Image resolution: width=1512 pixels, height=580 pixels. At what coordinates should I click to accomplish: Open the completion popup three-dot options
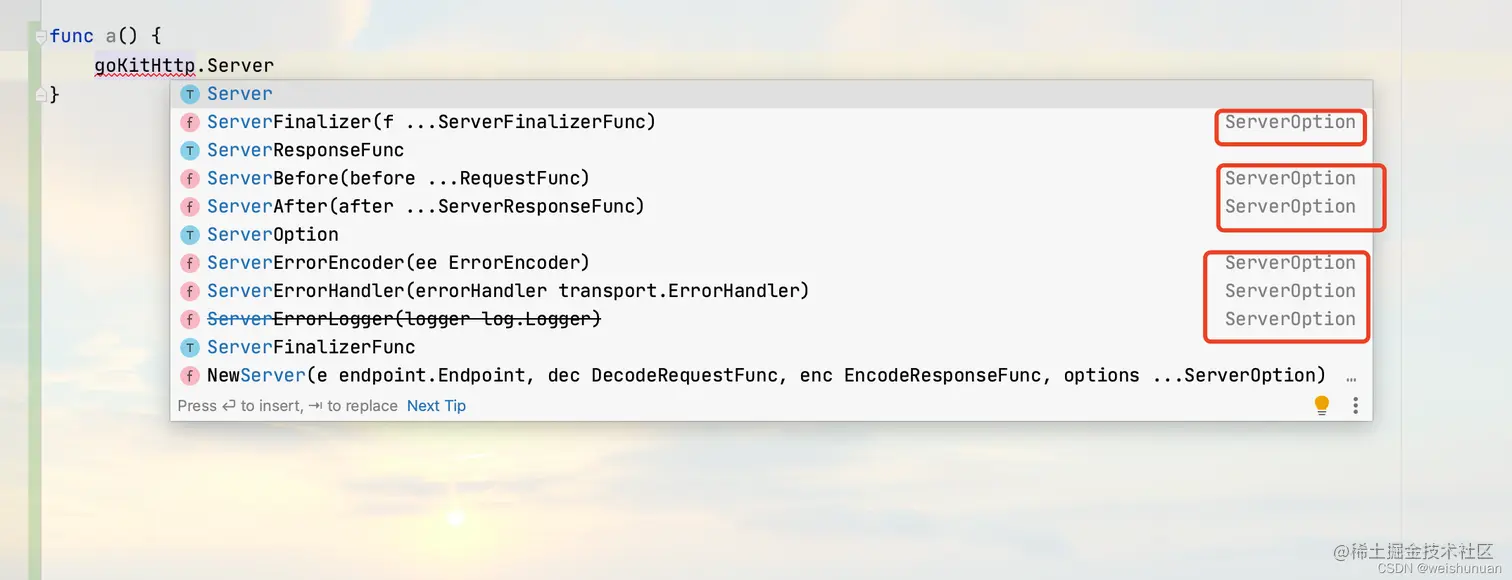coord(1355,405)
